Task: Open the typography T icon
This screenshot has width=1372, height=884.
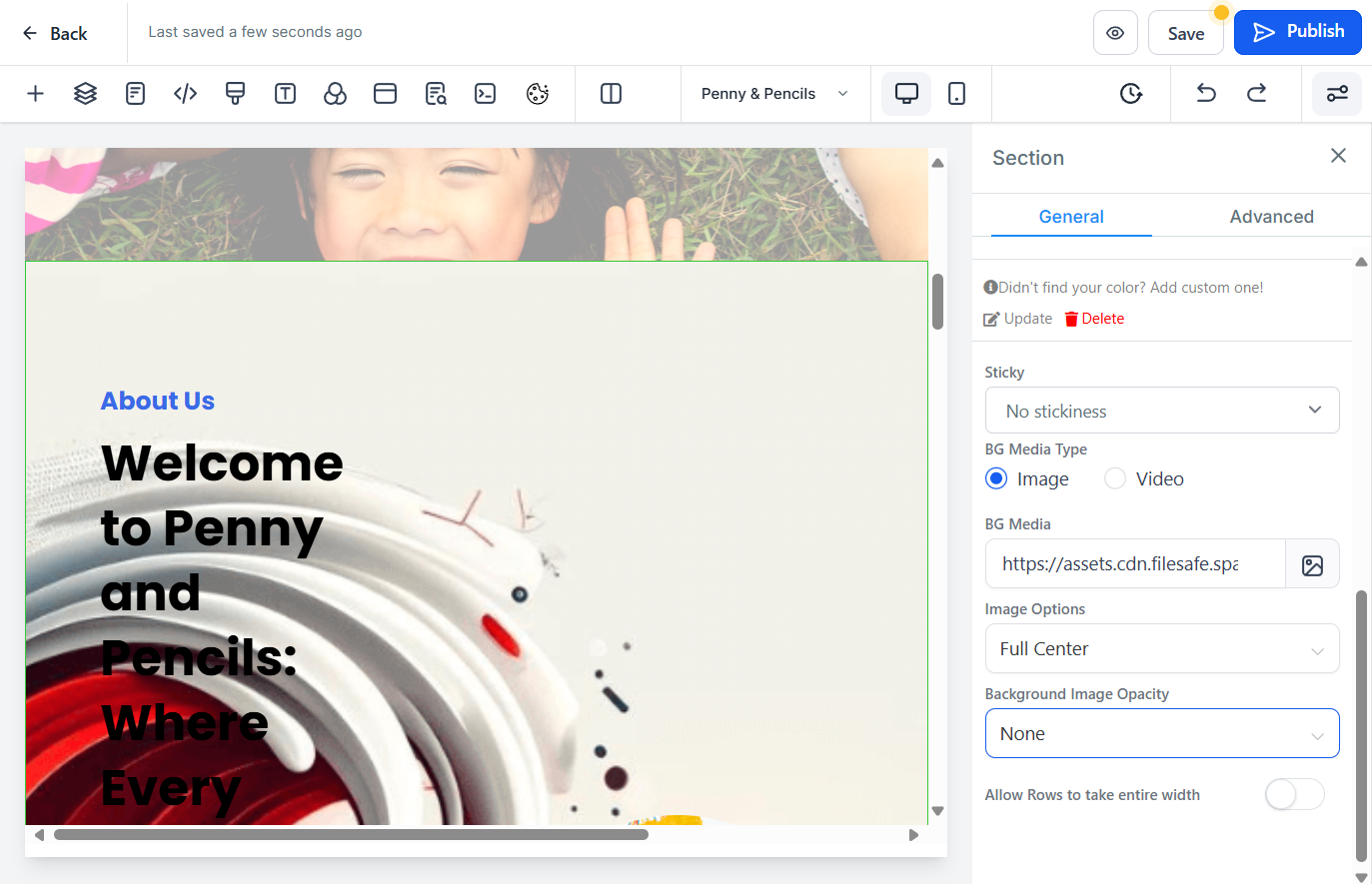Action: coord(285,94)
